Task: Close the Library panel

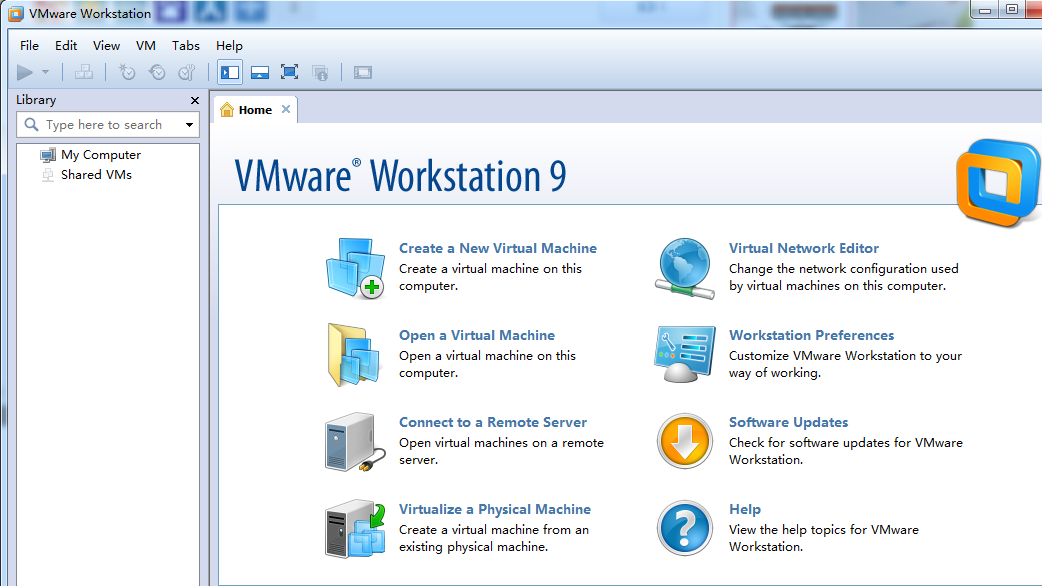Action: tap(195, 100)
